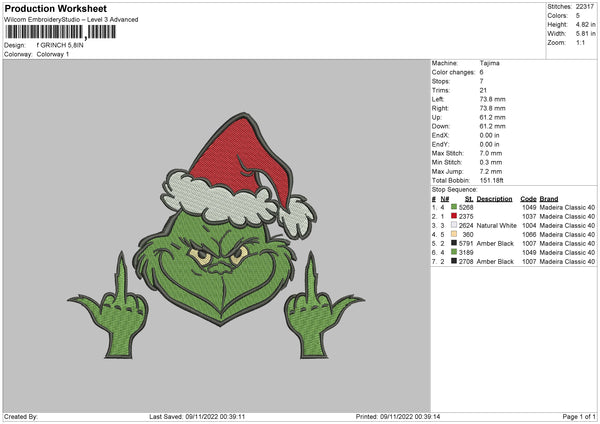
Task: Select the Colorway 1 value
Action: (x=53, y=54)
